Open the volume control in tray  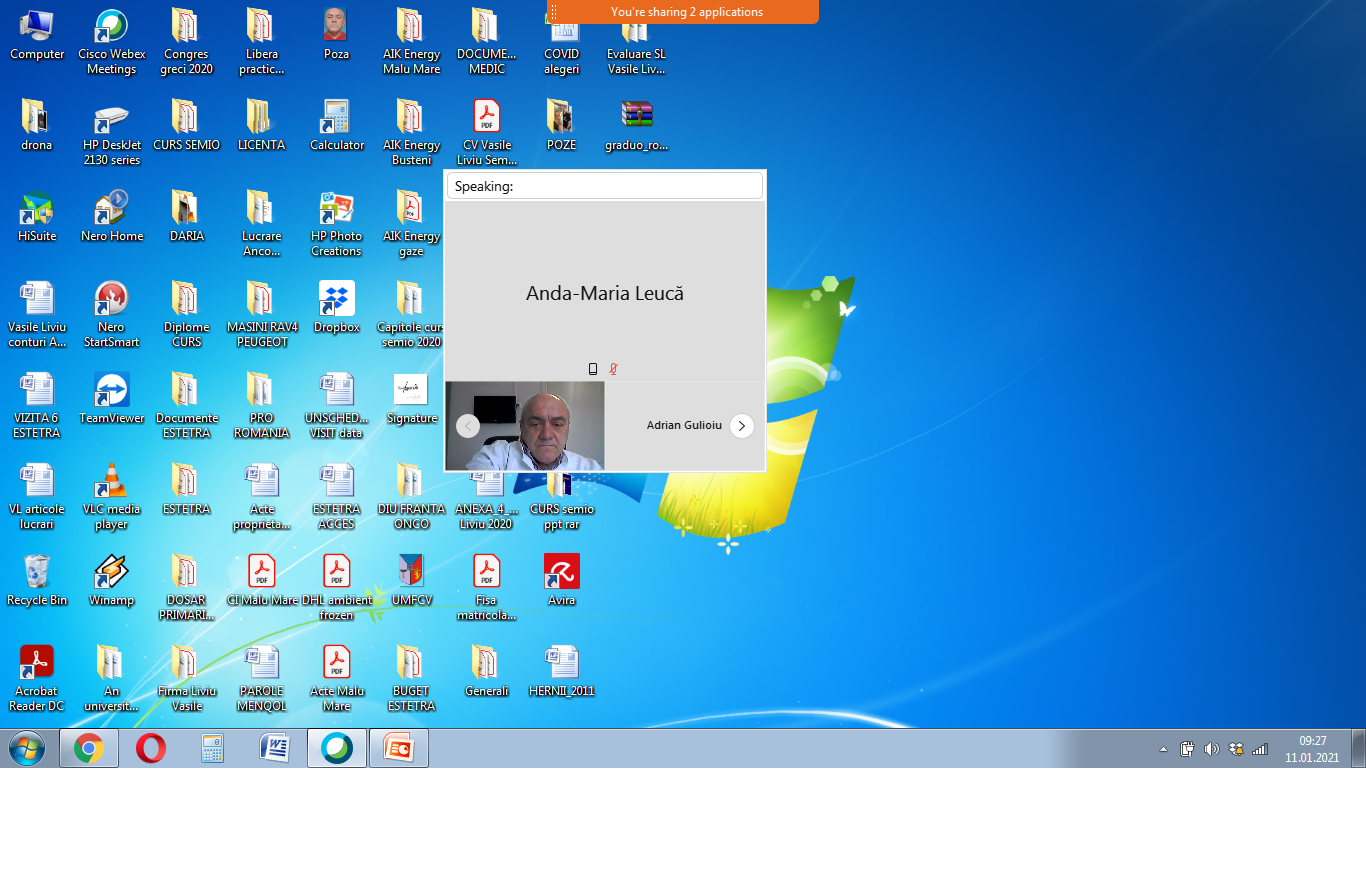[1212, 749]
